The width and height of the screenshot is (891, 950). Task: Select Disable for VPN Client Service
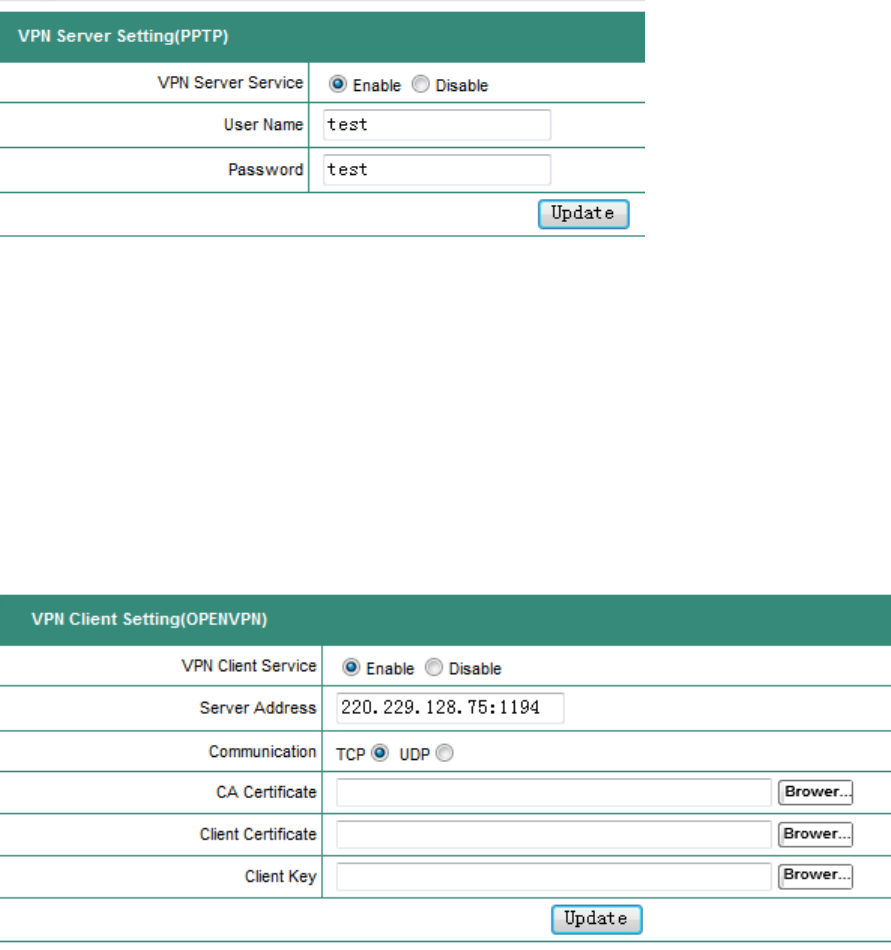[434, 667]
